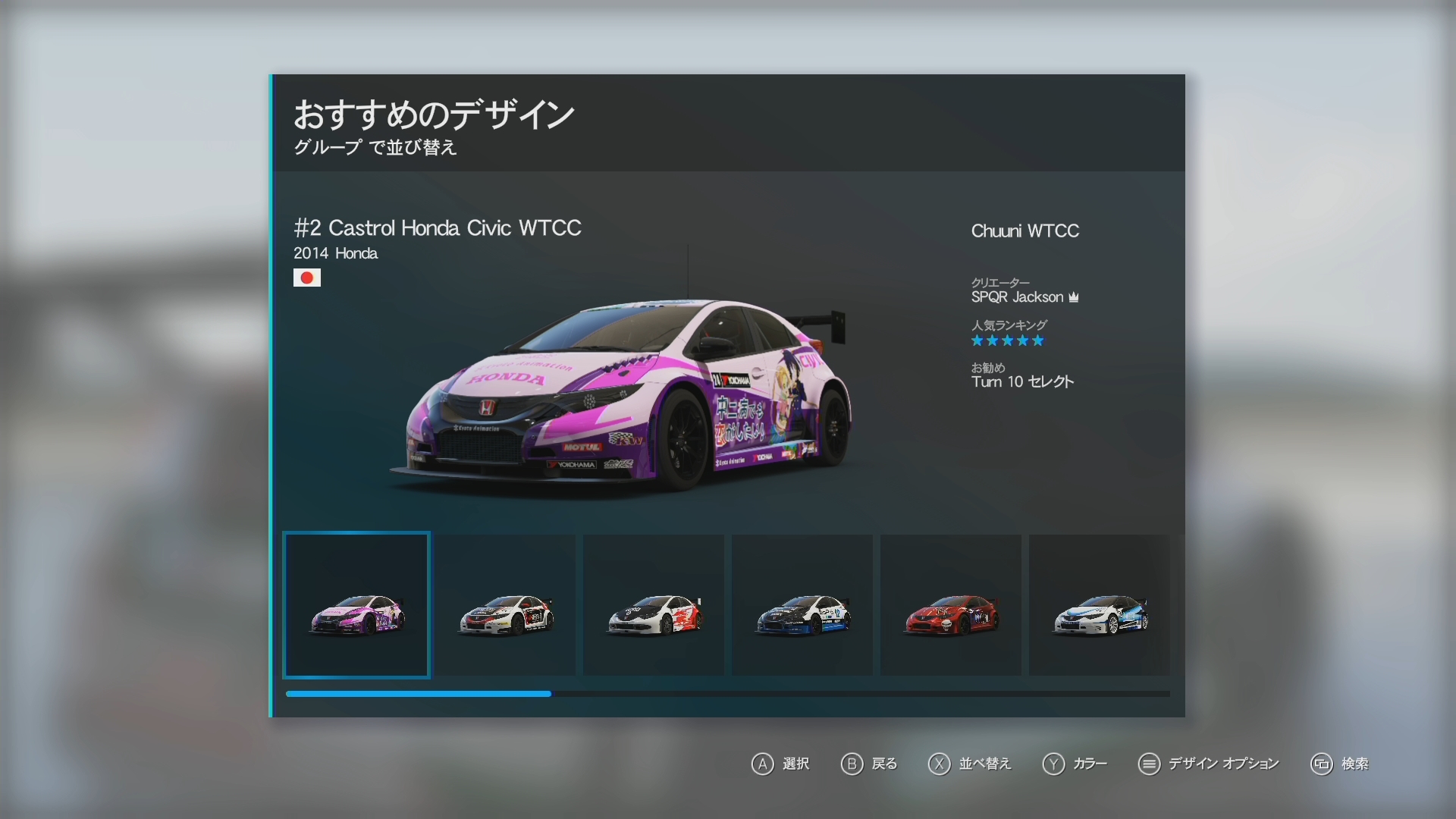Choose the white and blue Civic thumbnail
The height and width of the screenshot is (819, 1456).
click(1100, 605)
